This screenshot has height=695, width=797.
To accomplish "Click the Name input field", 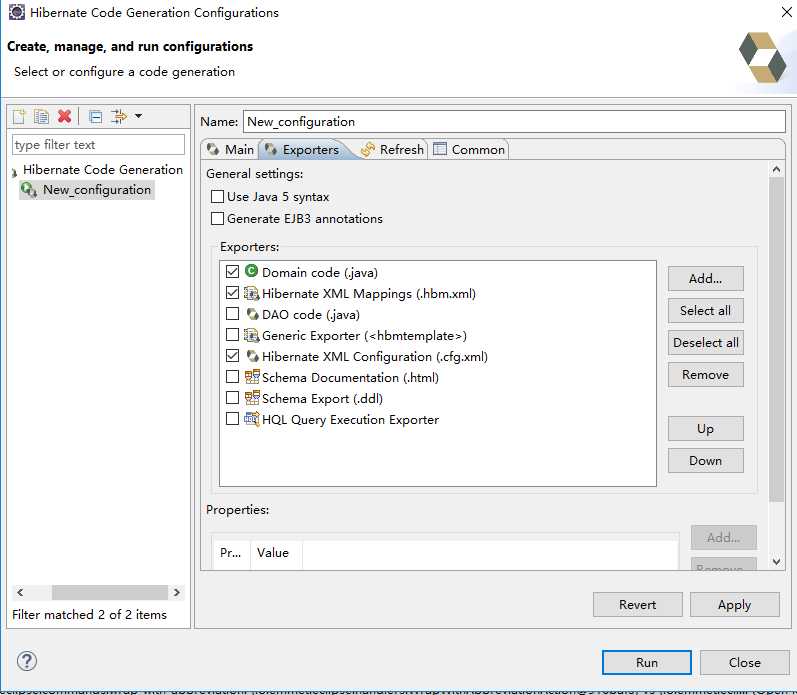I will pos(514,122).
